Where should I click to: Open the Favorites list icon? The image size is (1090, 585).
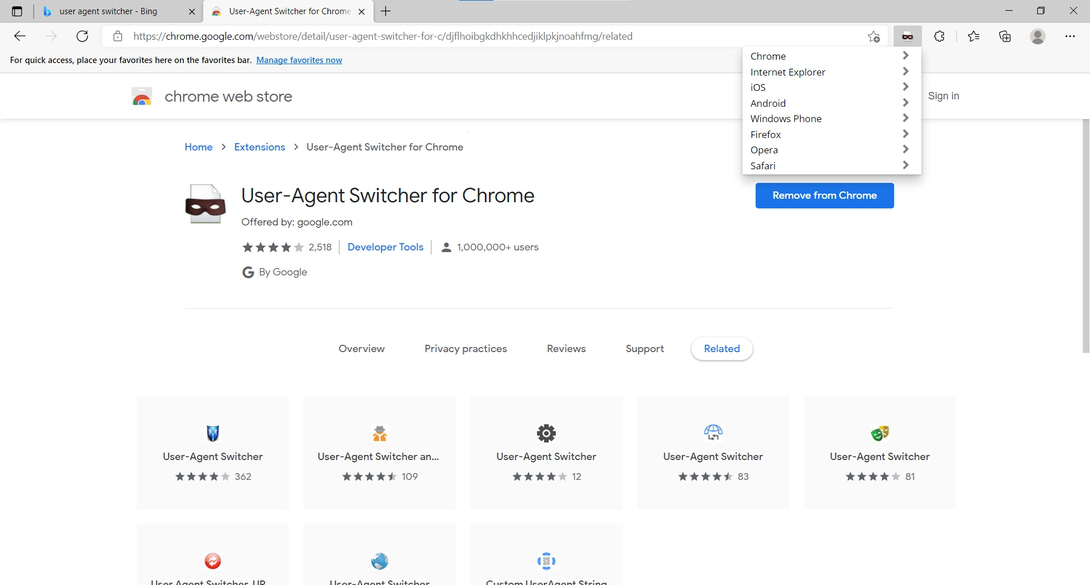973,36
